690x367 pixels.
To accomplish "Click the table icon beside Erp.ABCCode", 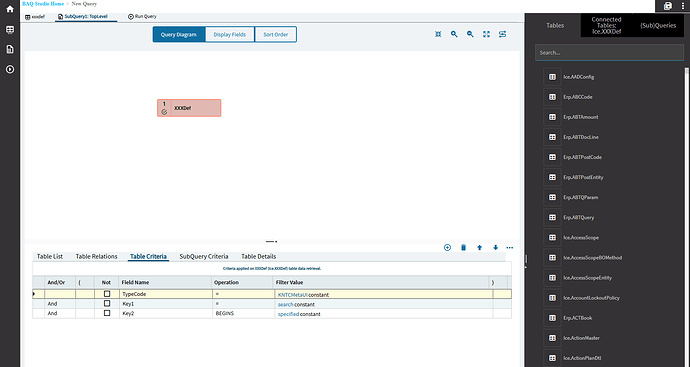I will coord(552,97).
